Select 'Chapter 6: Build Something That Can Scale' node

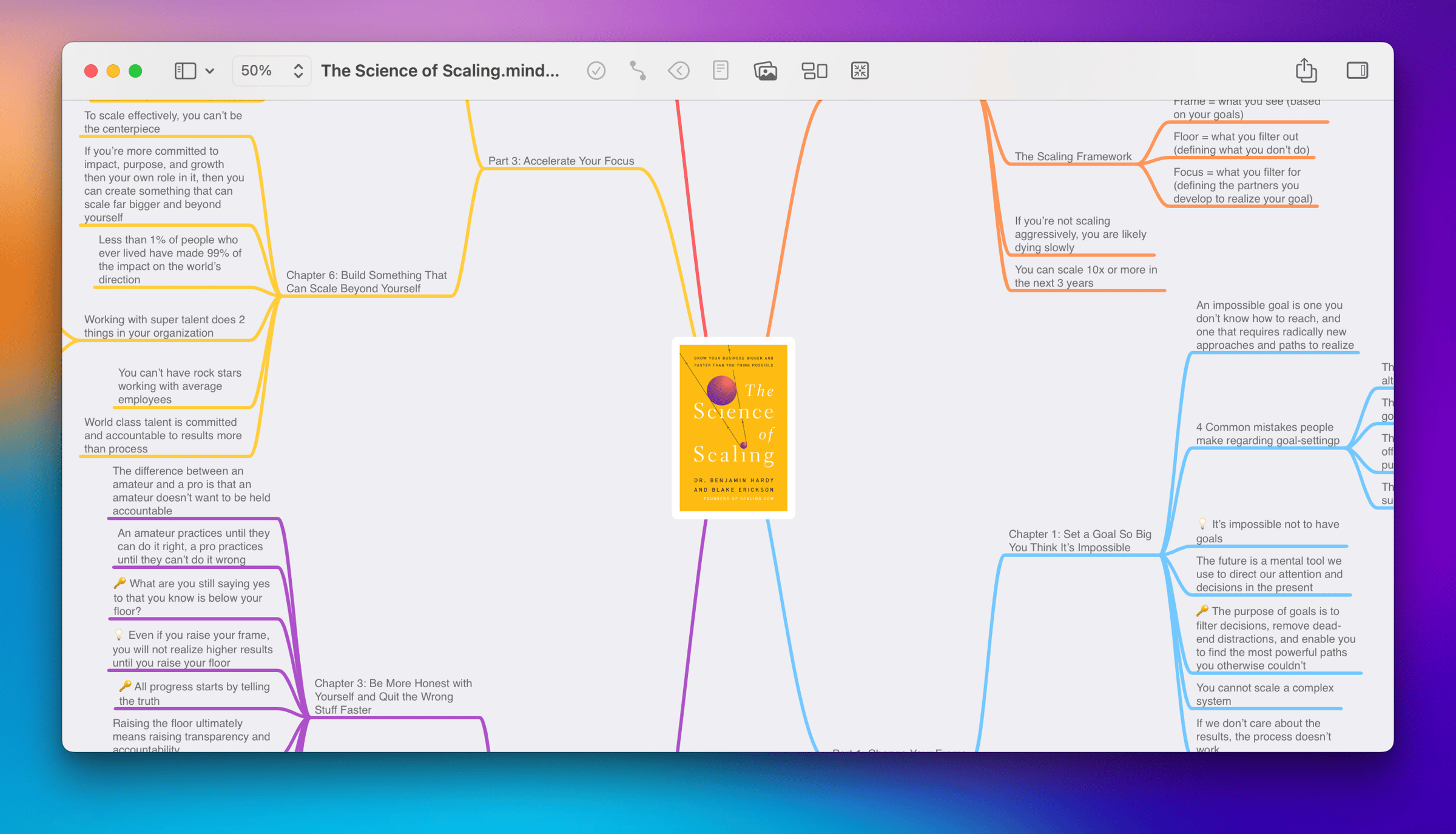click(x=366, y=281)
